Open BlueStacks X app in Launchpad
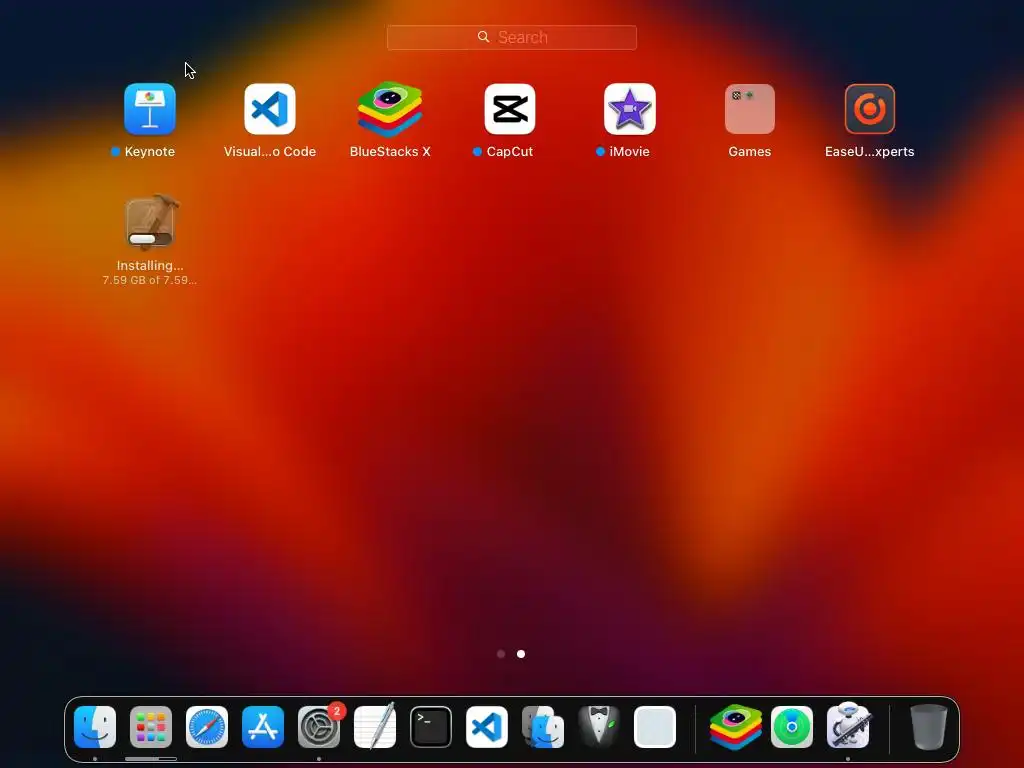 tap(390, 109)
